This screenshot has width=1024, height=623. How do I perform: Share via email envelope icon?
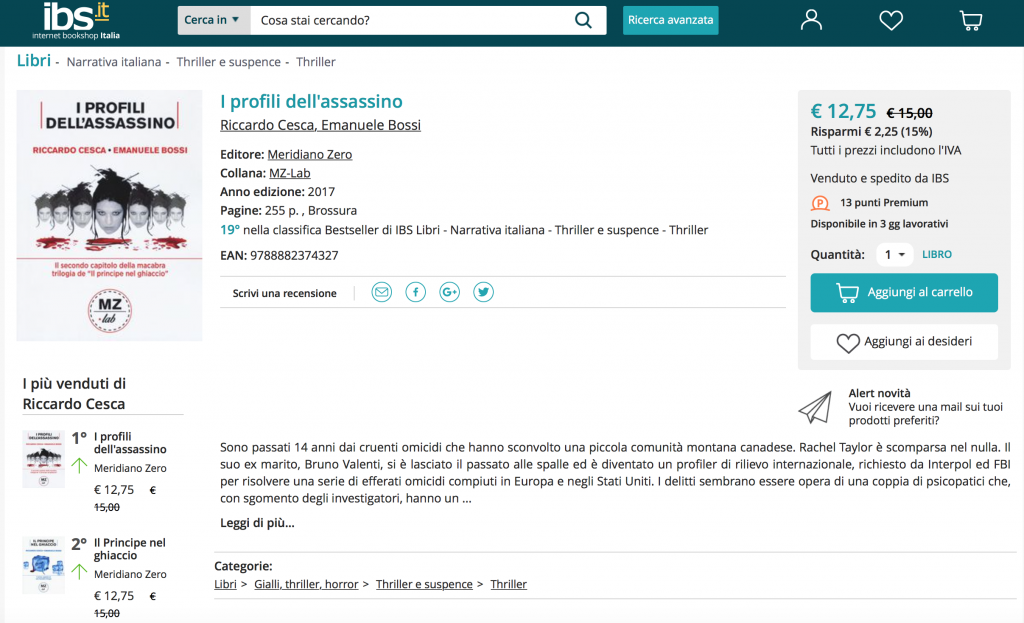(381, 292)
